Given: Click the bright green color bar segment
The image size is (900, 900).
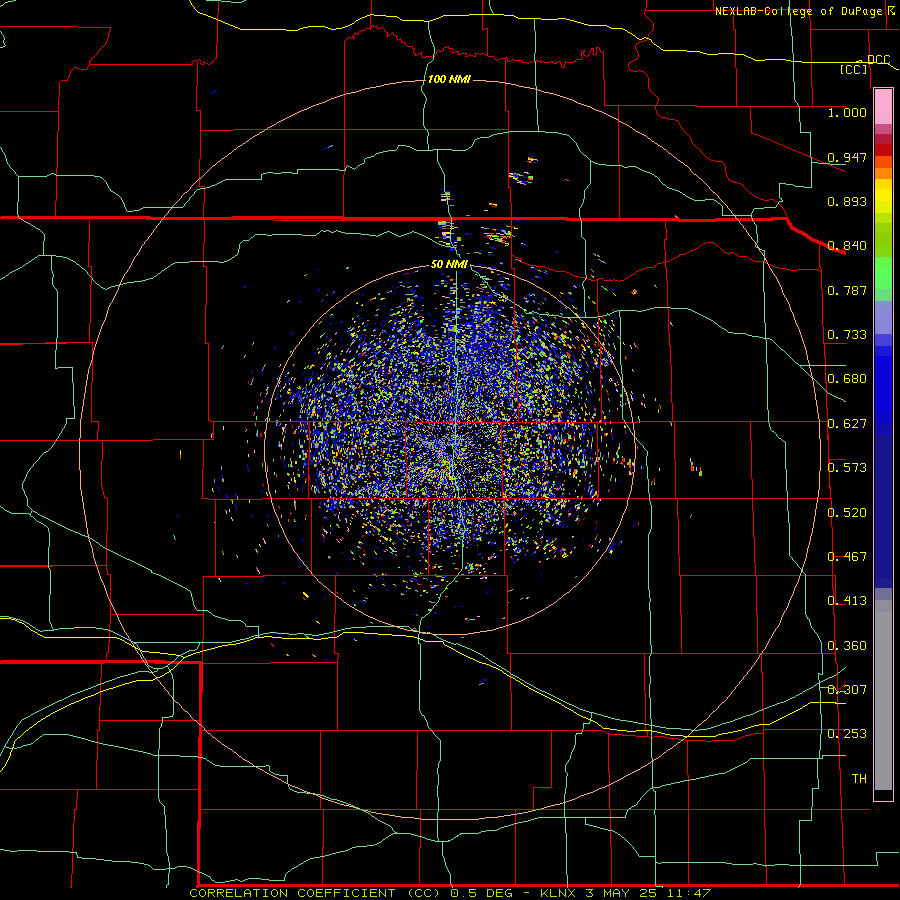Looking at the screenshot, I should tap(883, 273).
